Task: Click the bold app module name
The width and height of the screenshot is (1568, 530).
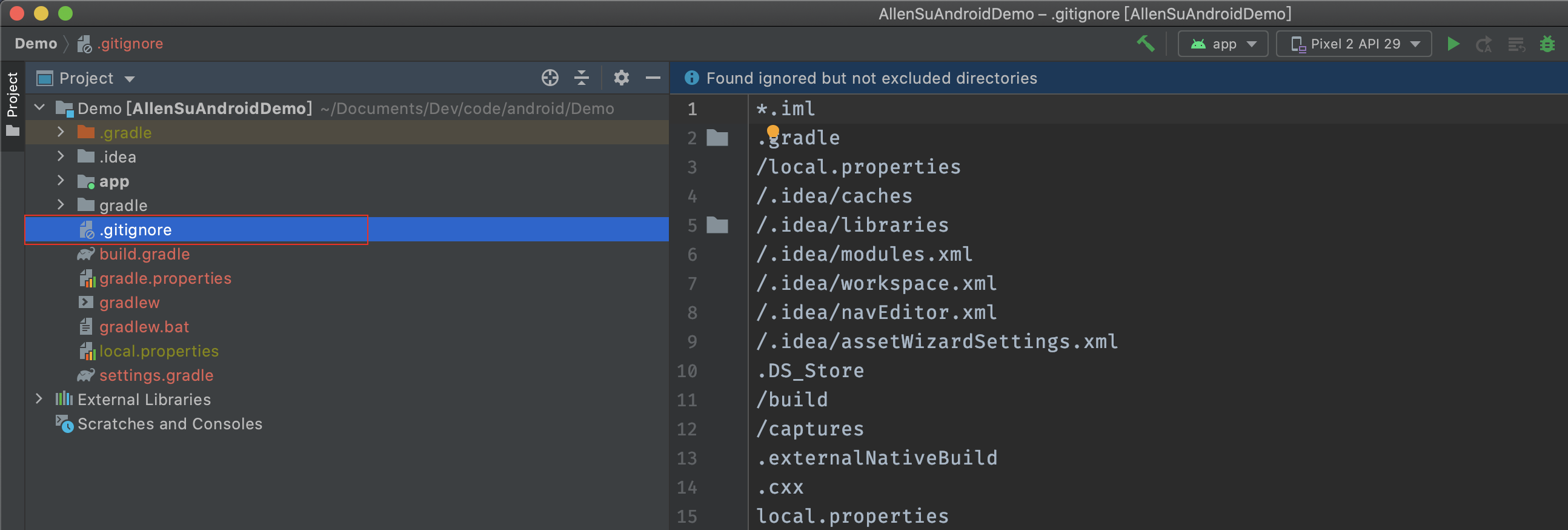Action: [115, 181]
